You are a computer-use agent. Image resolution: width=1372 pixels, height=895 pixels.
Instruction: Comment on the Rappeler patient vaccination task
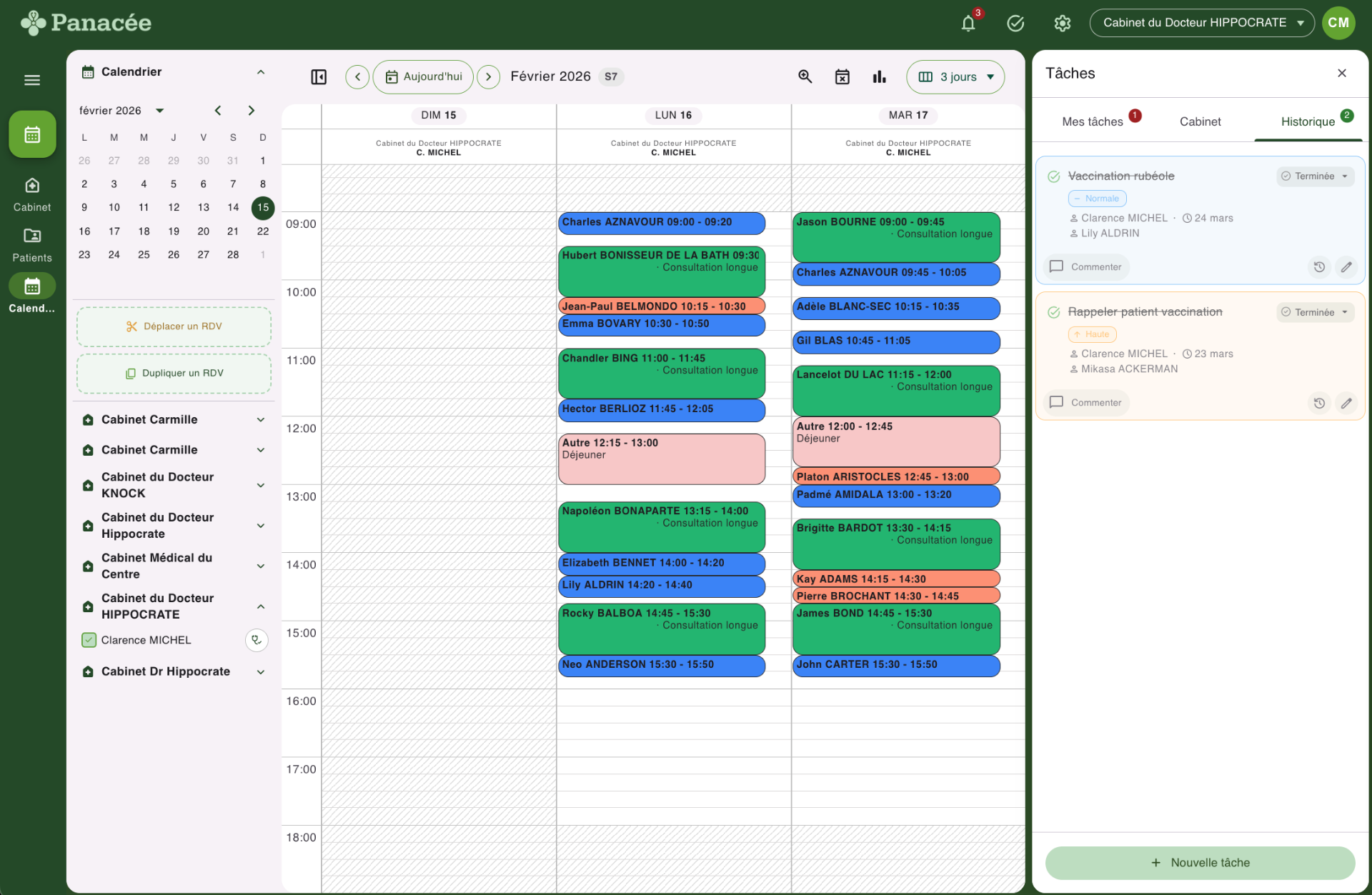(x=1086, y=403)
